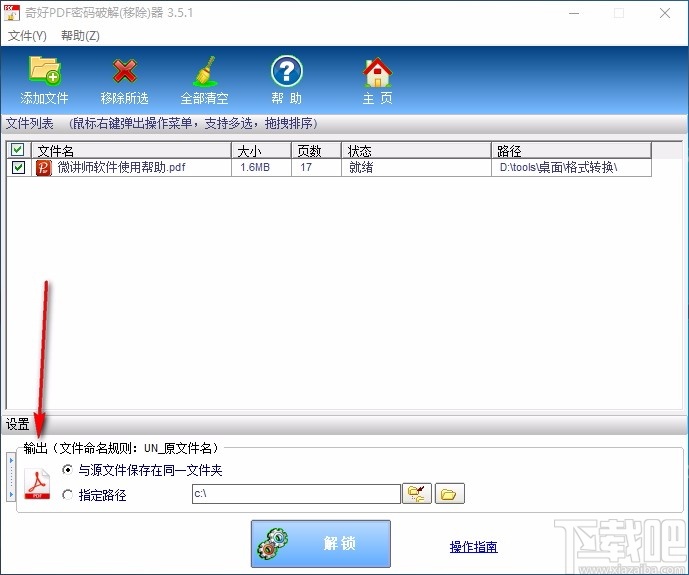Click the browse folder with arrow icon button

417,494
